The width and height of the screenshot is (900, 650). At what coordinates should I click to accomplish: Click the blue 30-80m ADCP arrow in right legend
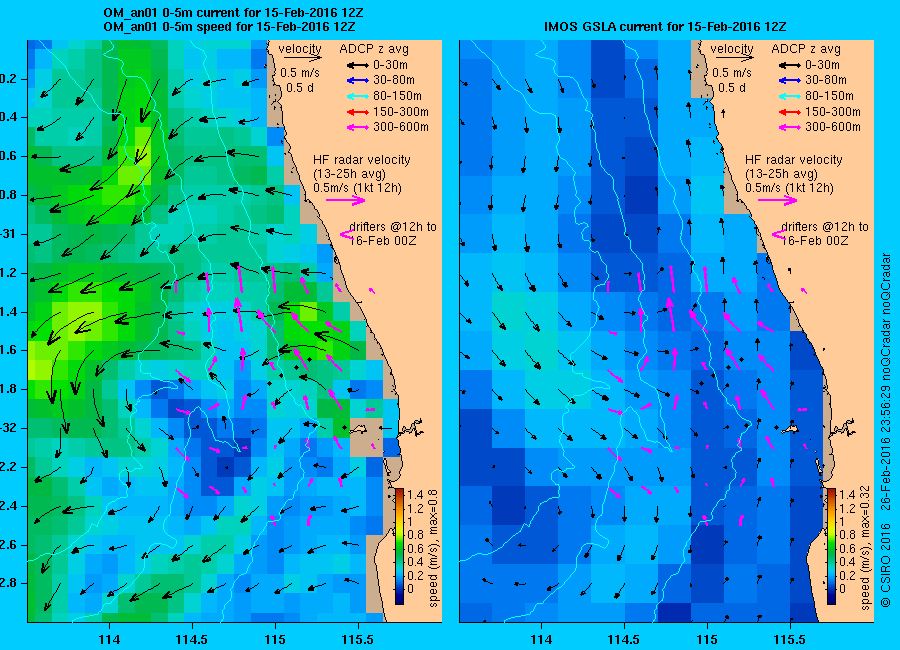(x=790, y=81)
